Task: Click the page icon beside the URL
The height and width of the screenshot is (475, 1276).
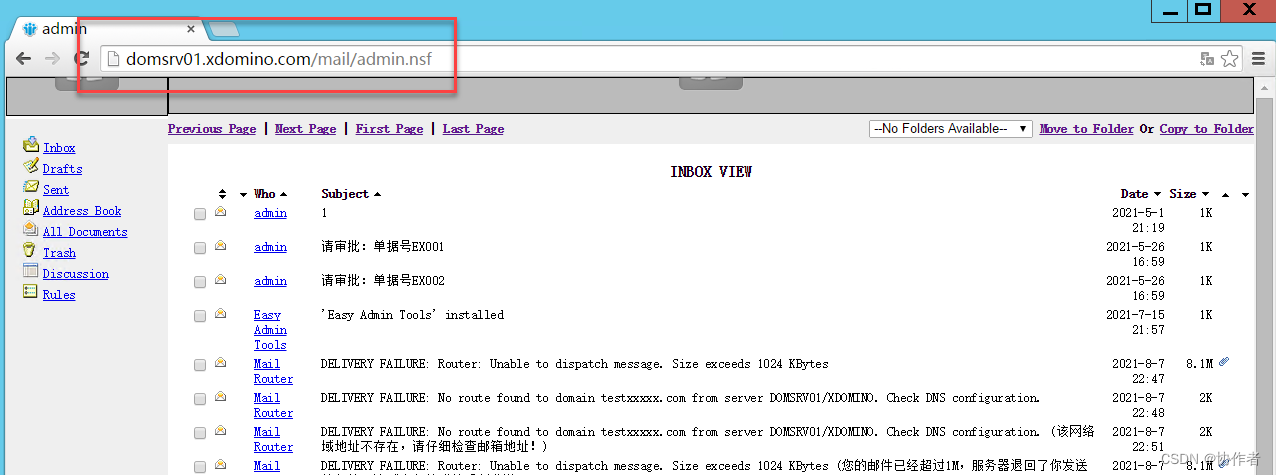Action: pos(113,59)
